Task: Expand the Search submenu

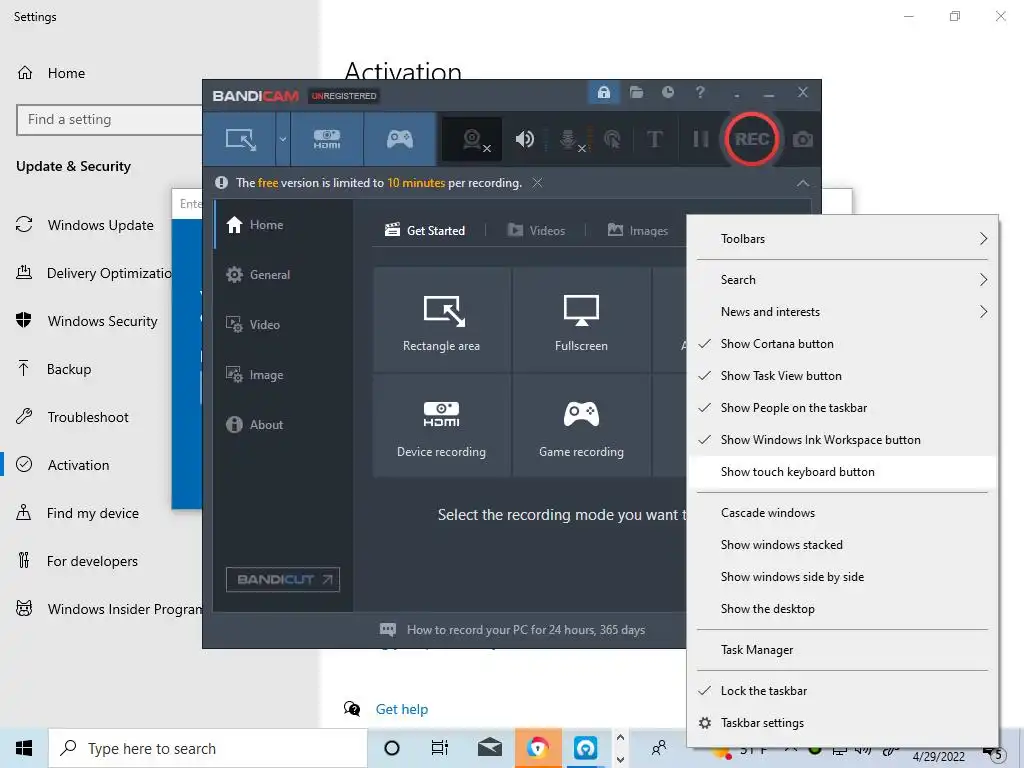Action: [x=842, y=280]
